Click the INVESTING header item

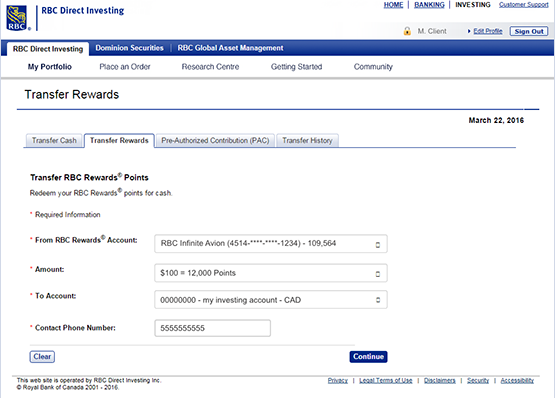(x=473, y=5)
